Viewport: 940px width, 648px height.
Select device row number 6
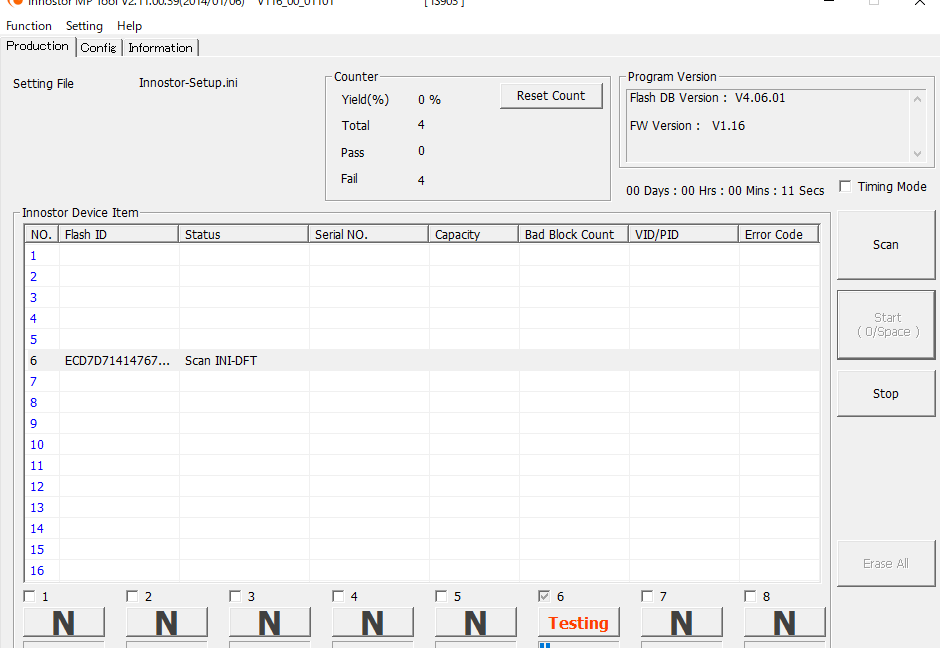pos(422,360)
